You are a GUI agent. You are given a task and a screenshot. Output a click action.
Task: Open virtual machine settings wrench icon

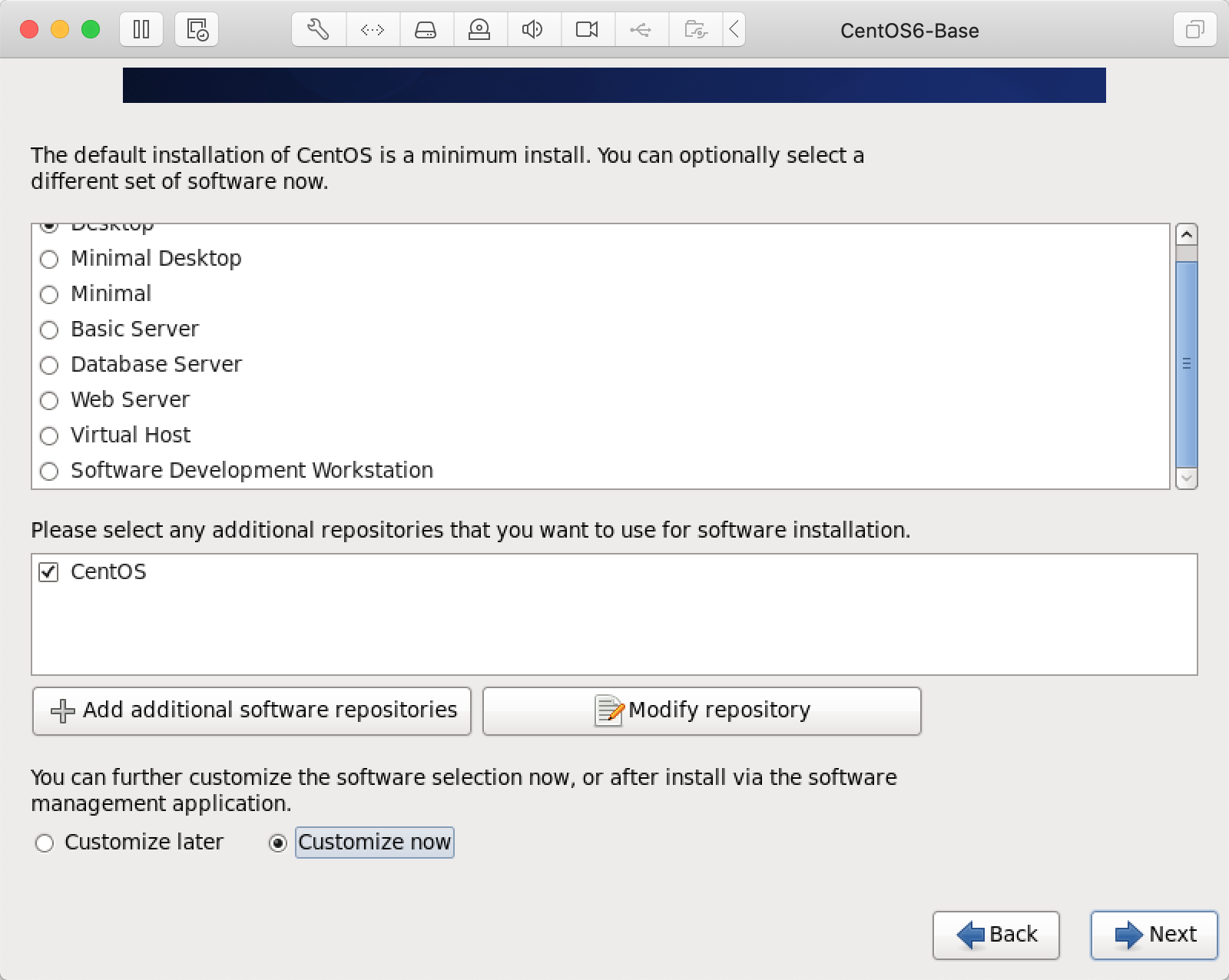[318, 30]
